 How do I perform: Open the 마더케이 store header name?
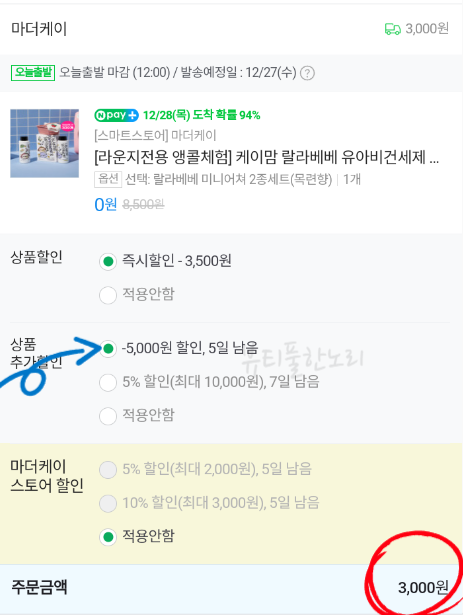pos(39,29)
